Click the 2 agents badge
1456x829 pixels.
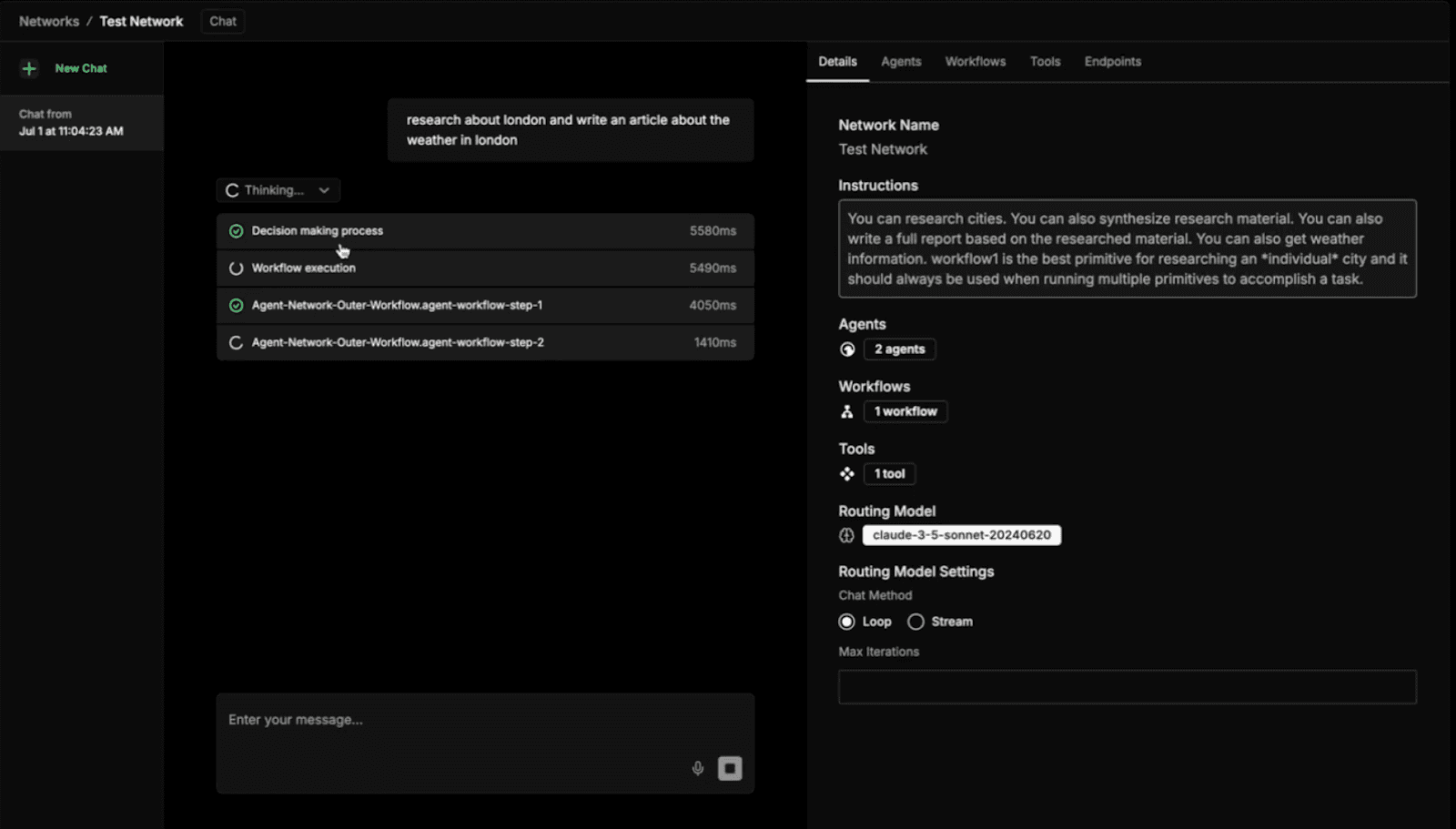coord(899,349)
